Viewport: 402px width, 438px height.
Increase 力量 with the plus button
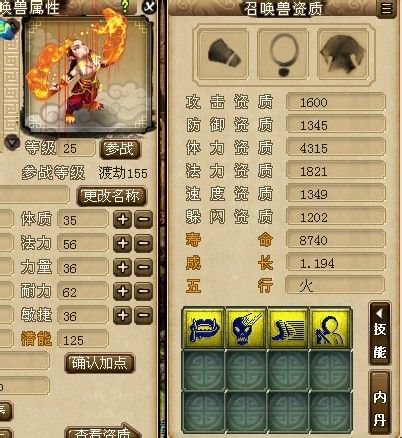coord(123,267)
